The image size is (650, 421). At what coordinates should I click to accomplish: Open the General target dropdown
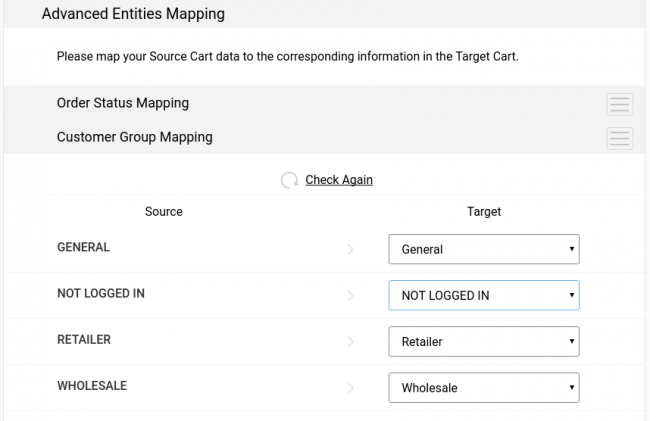coord(484,249)
